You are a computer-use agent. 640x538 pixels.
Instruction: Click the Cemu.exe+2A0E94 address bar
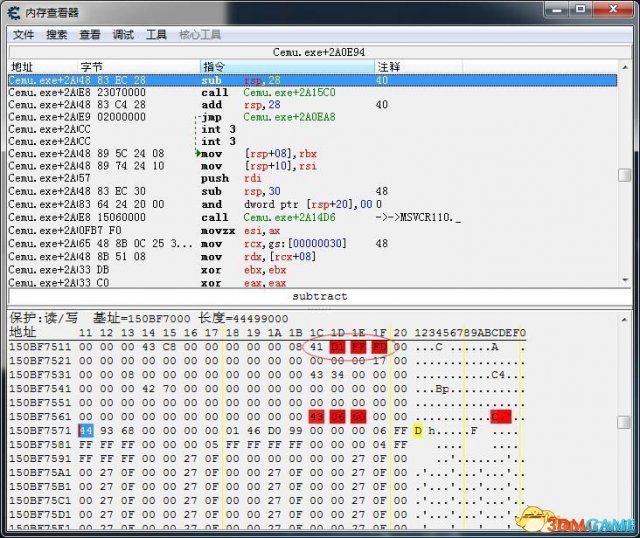pyautogui.click(x=319, y=52)
